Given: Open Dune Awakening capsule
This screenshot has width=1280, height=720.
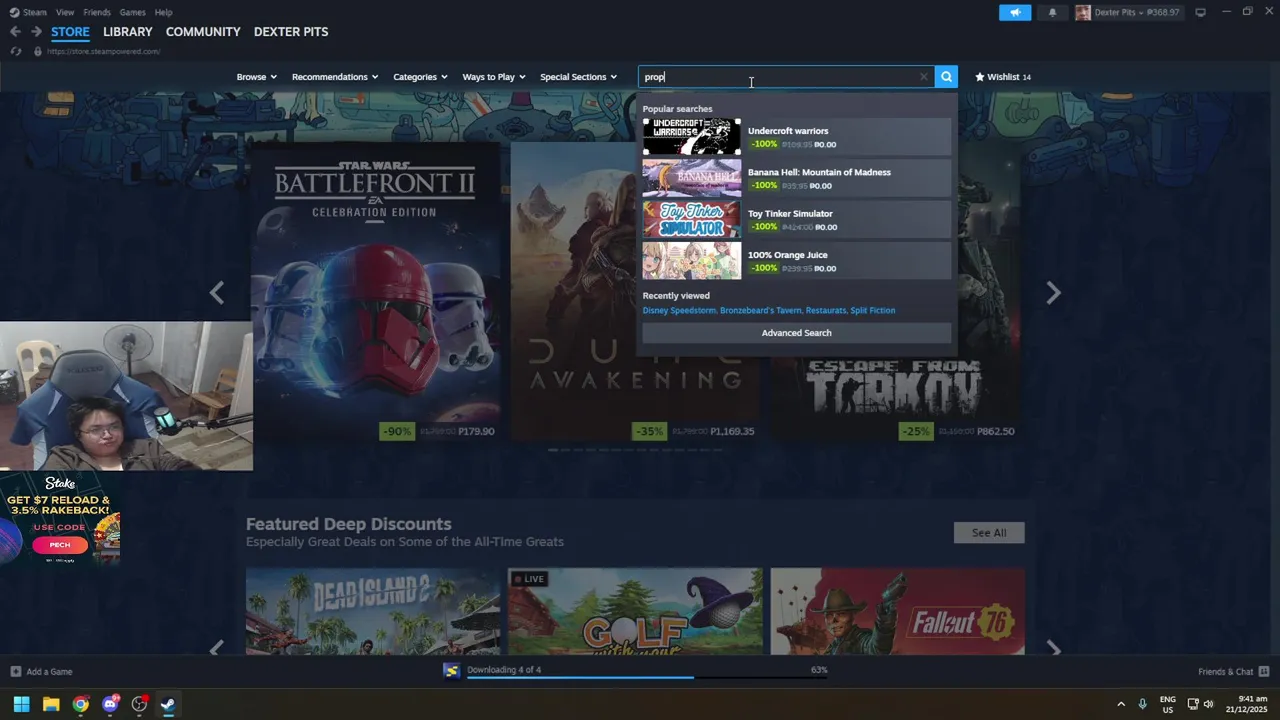Looking at the screenshot, I should click(x=573, y=292).
